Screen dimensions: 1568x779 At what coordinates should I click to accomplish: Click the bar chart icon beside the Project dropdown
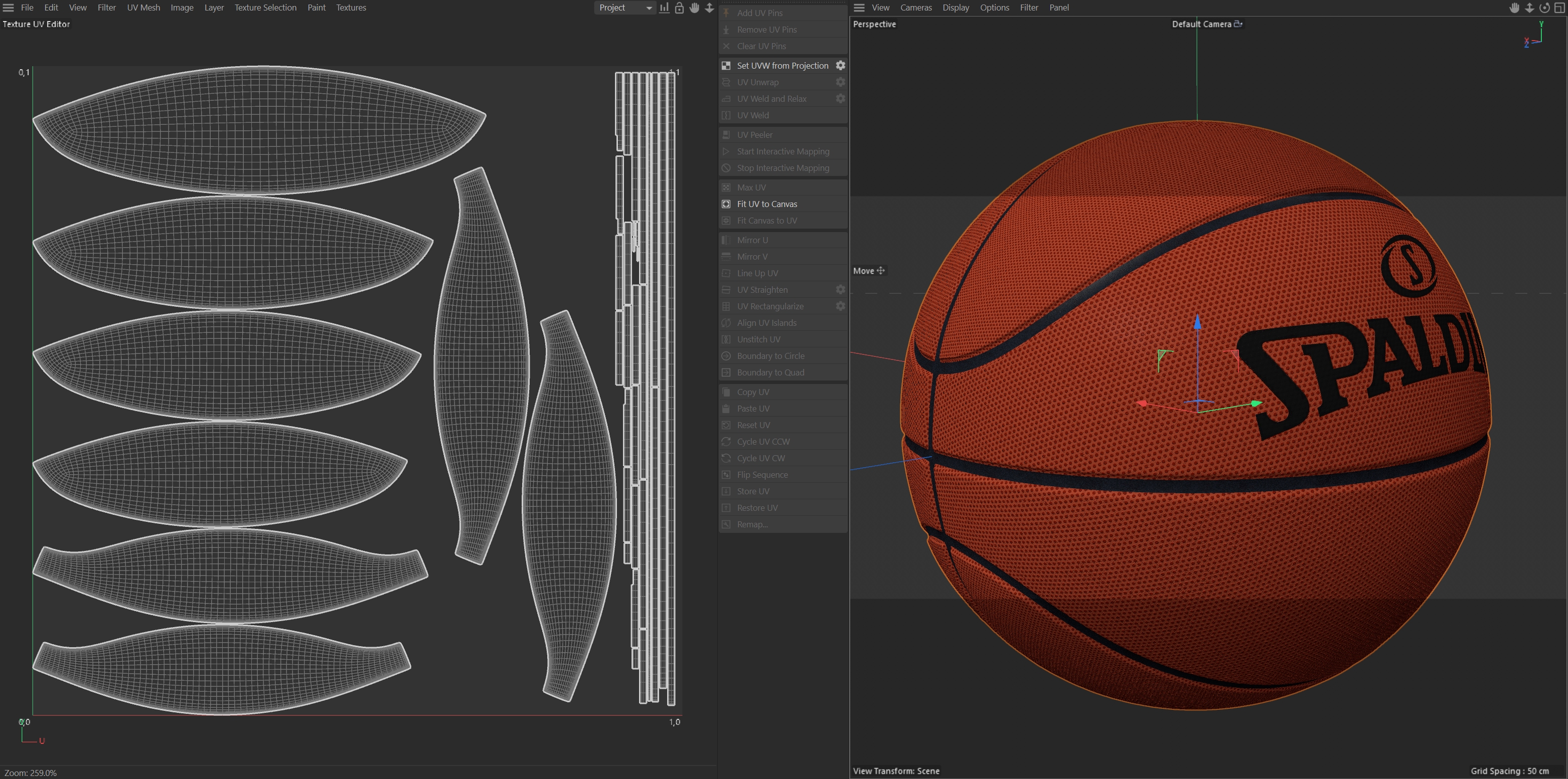664,8
